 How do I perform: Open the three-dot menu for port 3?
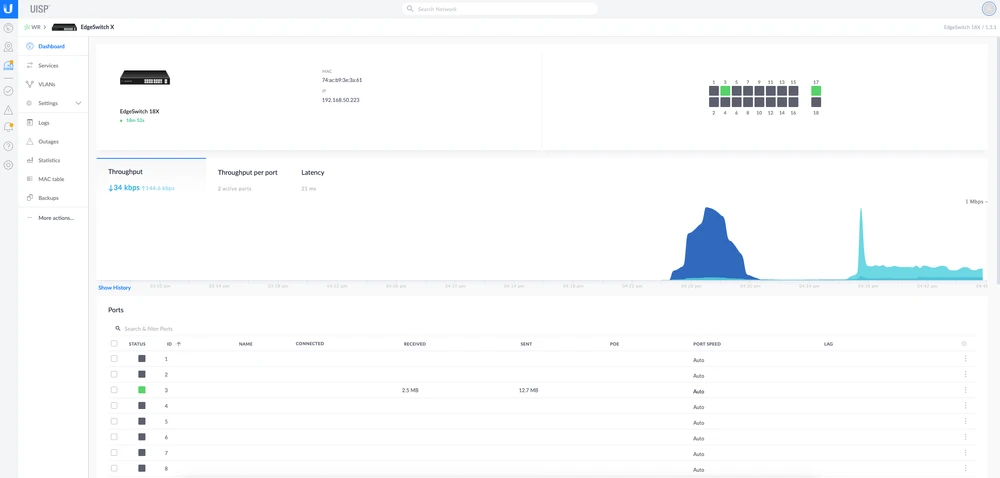tap(965, 390)
